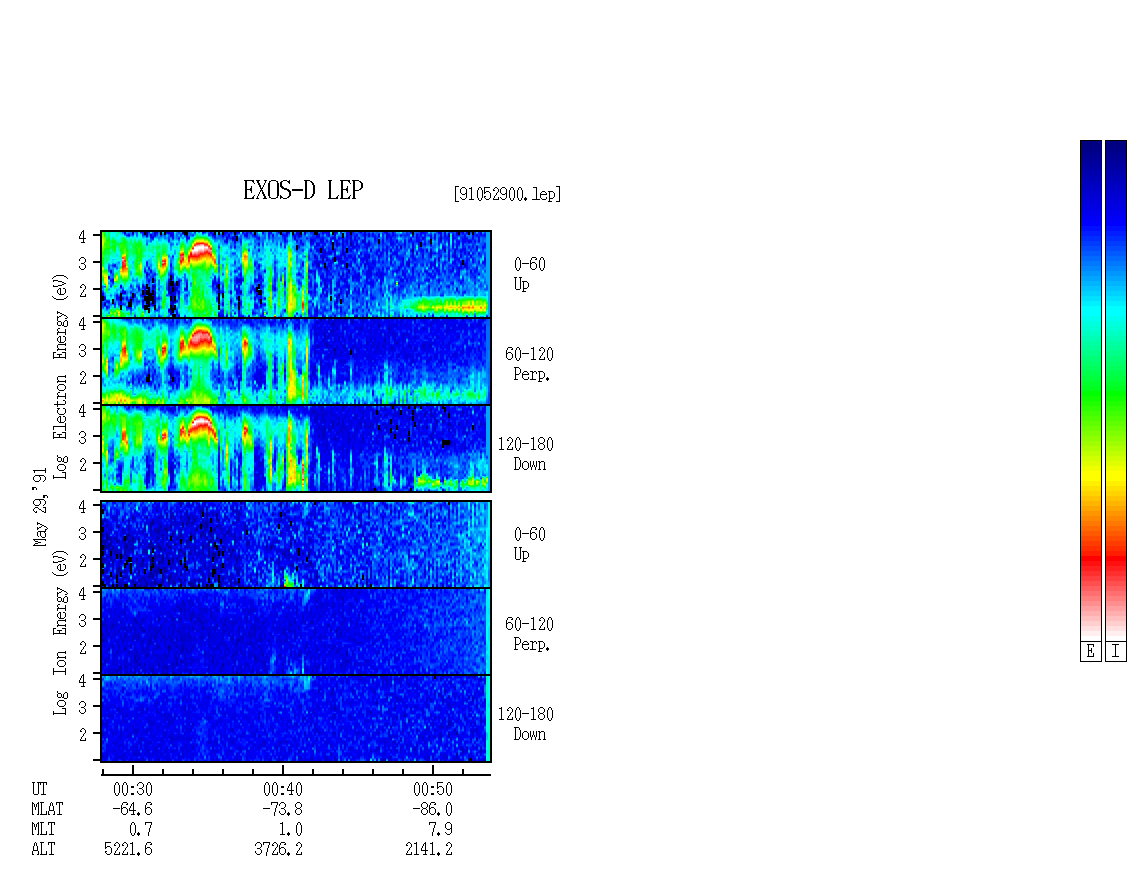Click the MLAT value -73.8
Screen dimensions: 1130x875
282,809
